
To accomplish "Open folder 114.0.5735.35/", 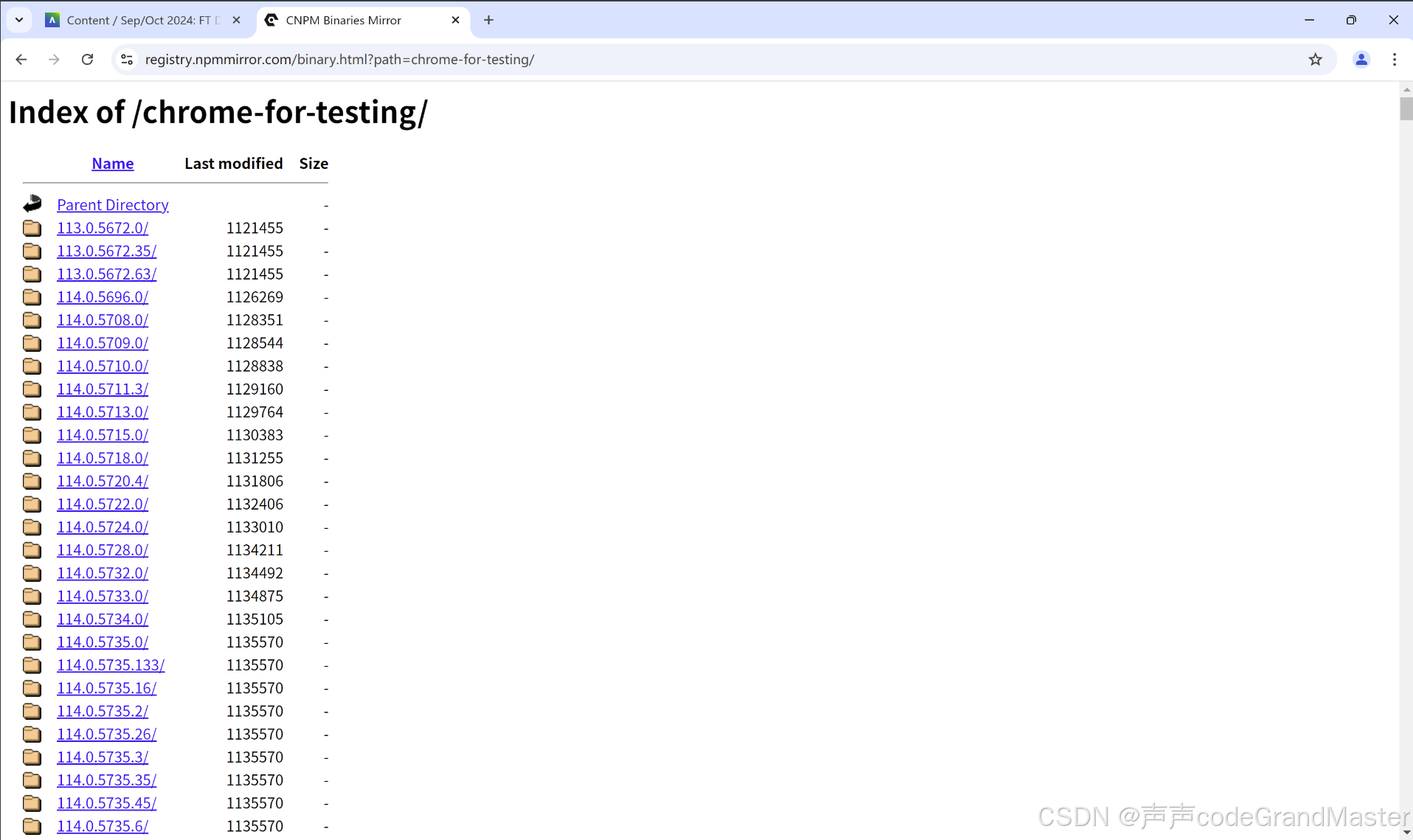I will [107, 780].
